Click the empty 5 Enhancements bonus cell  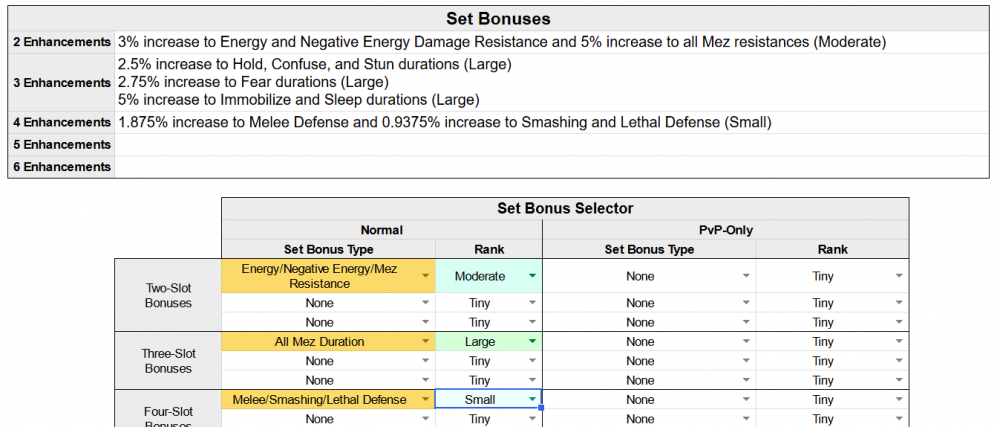(x=550, y=145)
